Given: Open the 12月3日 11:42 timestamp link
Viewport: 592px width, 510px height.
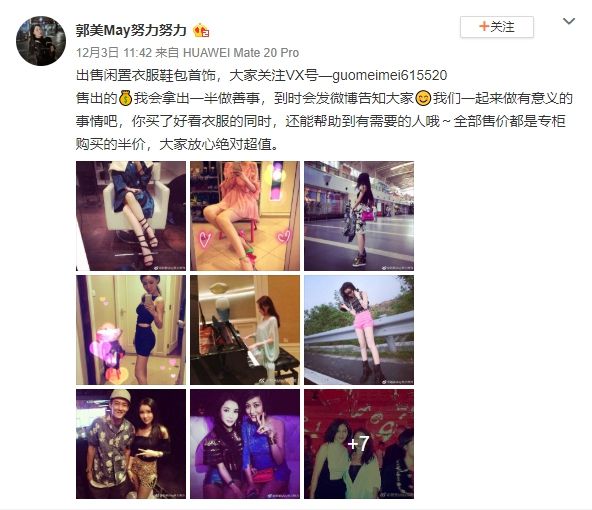Looking at the screenshot, I should coord(114,52).
